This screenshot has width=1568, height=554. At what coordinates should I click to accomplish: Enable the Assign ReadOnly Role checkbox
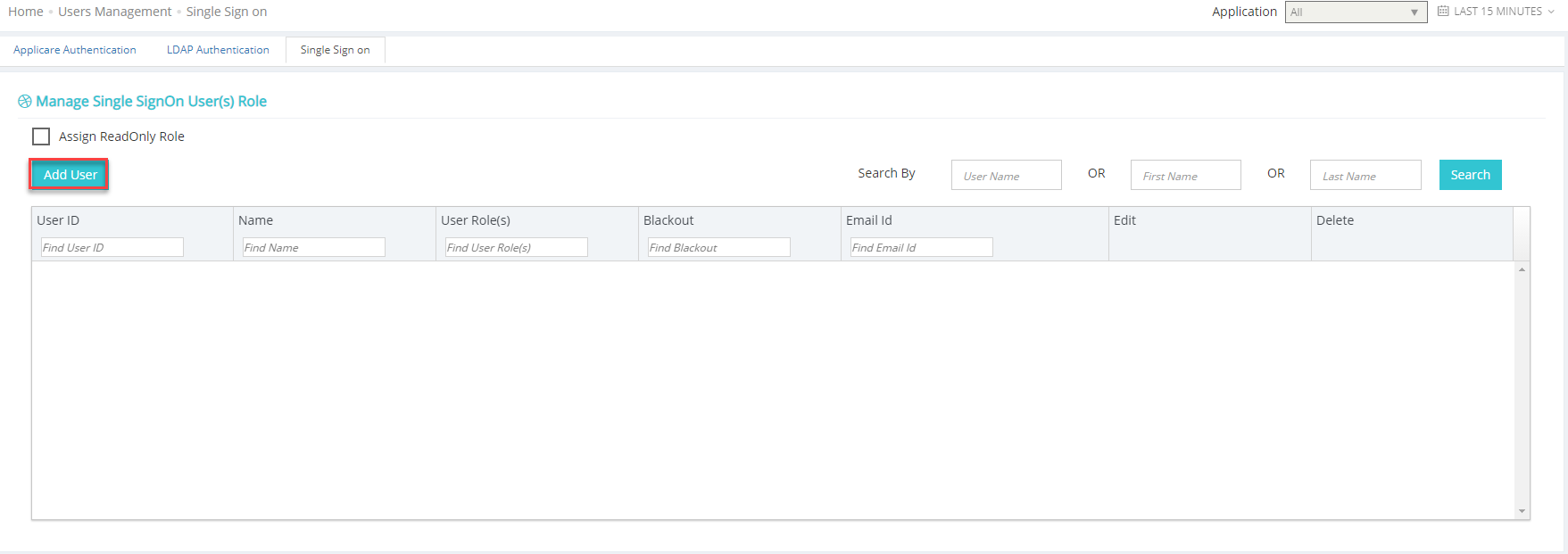(x=41, y=136)
